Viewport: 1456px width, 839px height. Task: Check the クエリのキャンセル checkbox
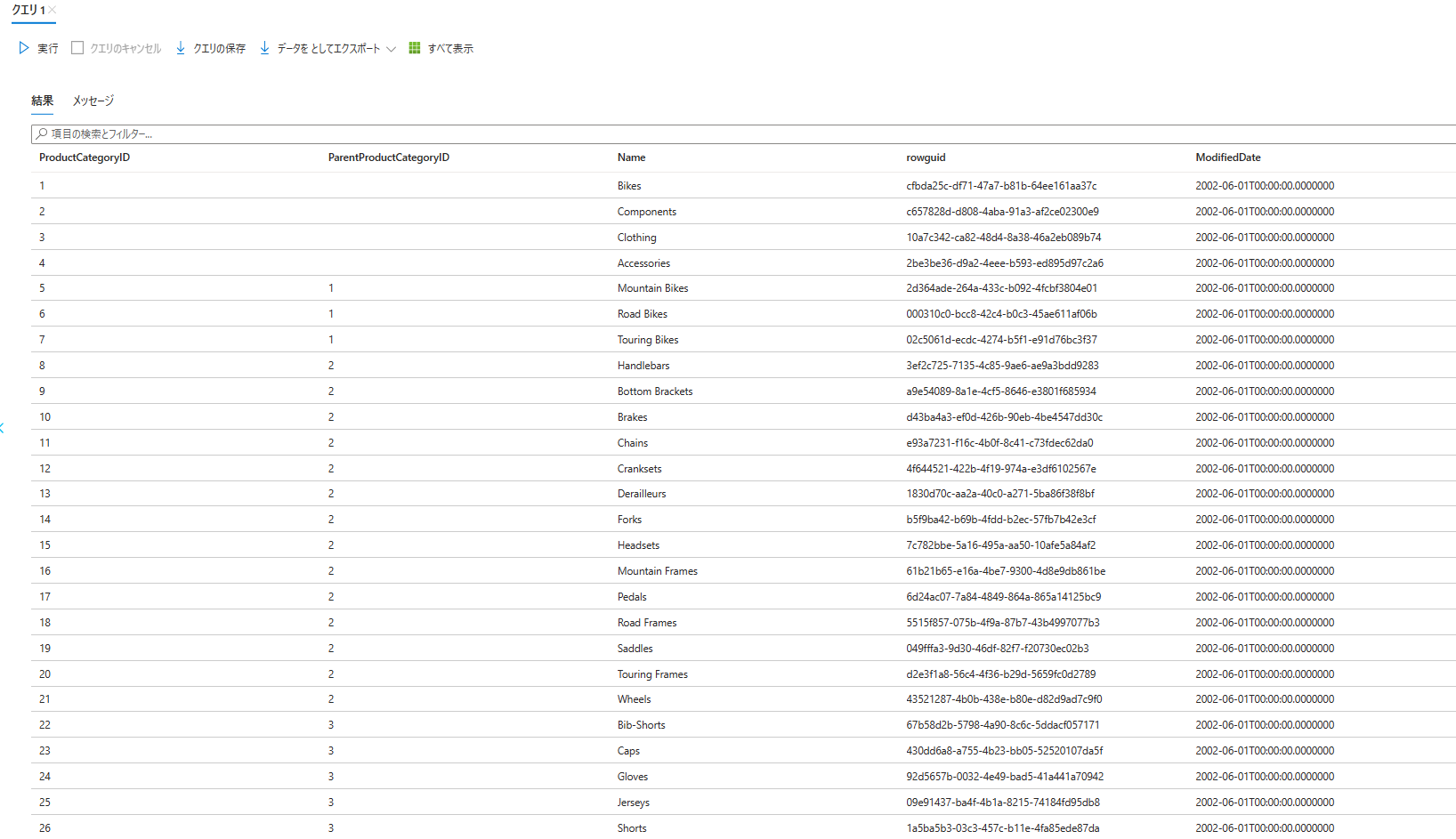tap(77, 48)
